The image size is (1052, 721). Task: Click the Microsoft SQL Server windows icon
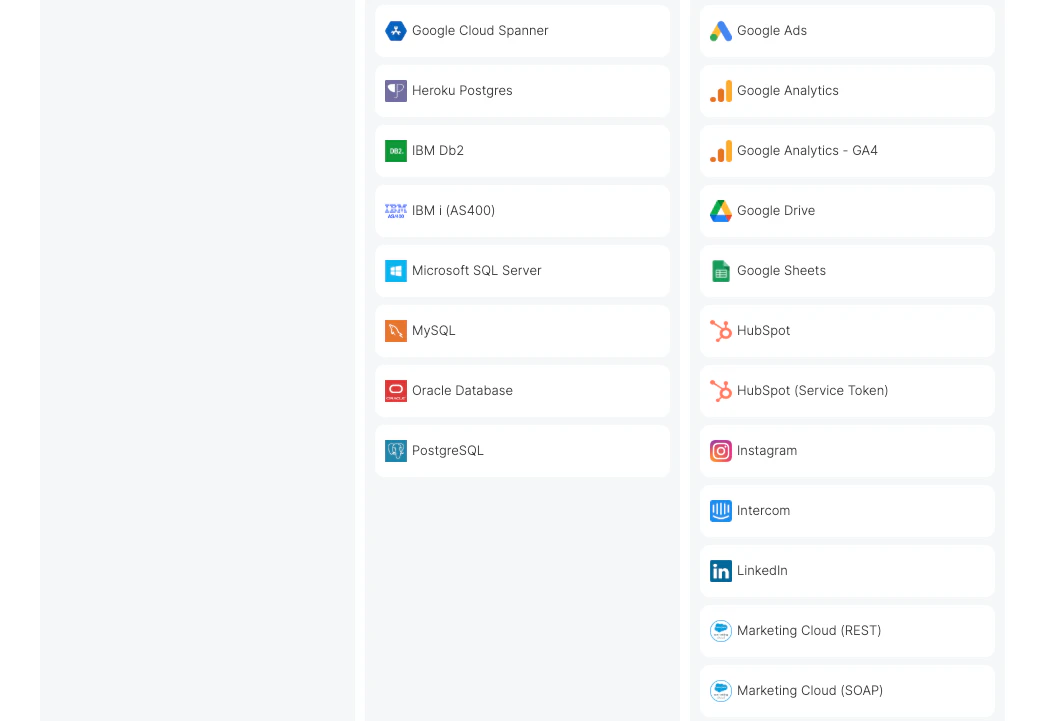396,271
